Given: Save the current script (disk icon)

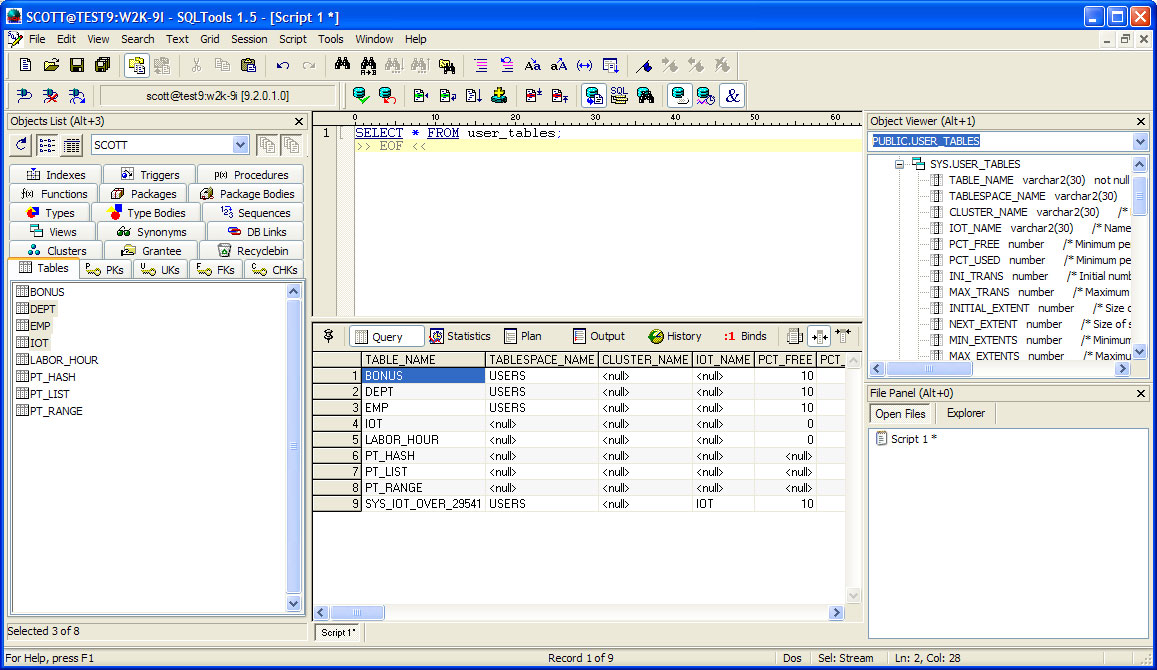Looking at the screenshot, I should pos(76,63).
